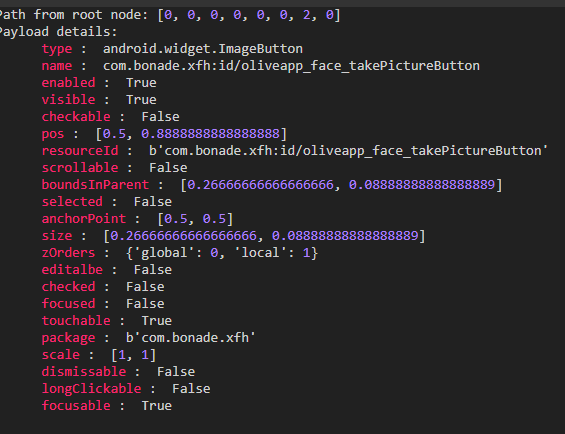Screen dimensions: 565x434
Task: Click the 'scrollable' key label
Action: click(80, 168)
